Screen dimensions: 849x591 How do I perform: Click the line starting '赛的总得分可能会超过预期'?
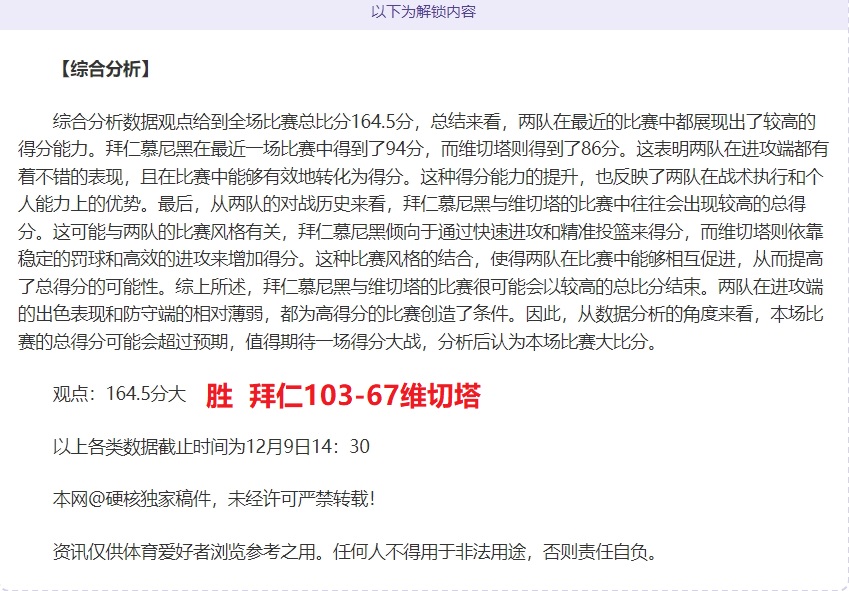[x=337, y=342]
